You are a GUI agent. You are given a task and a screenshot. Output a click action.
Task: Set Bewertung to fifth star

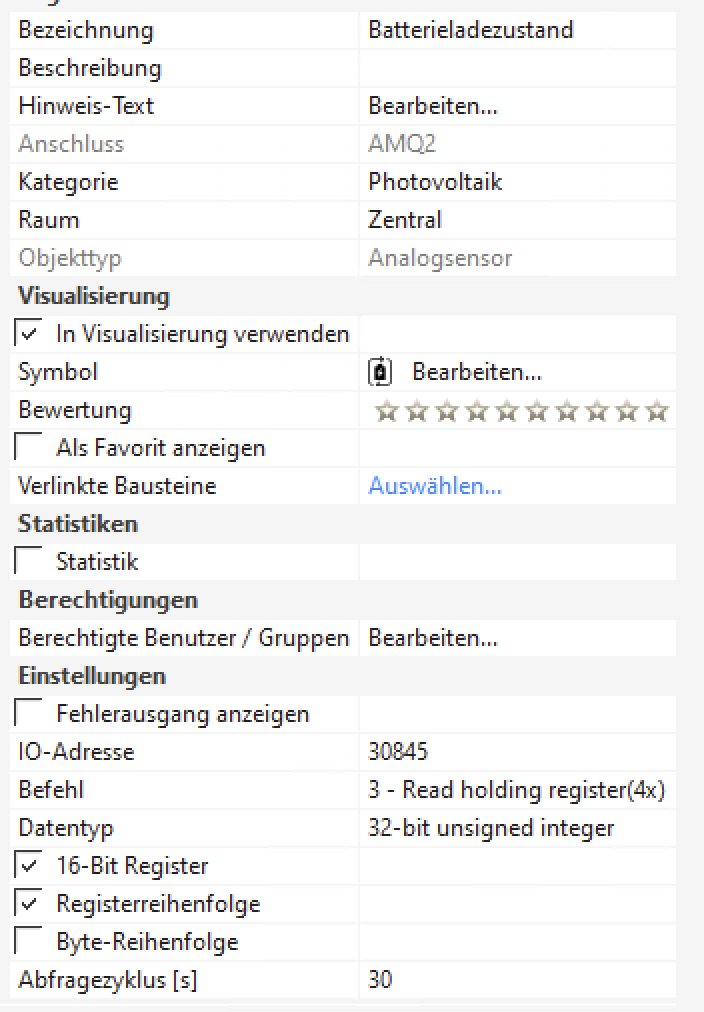507,410
